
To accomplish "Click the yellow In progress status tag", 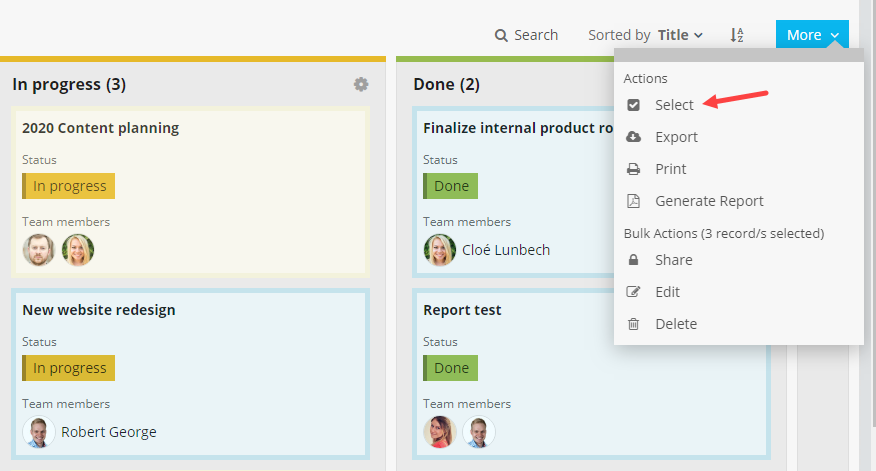I will click(69, 186).
